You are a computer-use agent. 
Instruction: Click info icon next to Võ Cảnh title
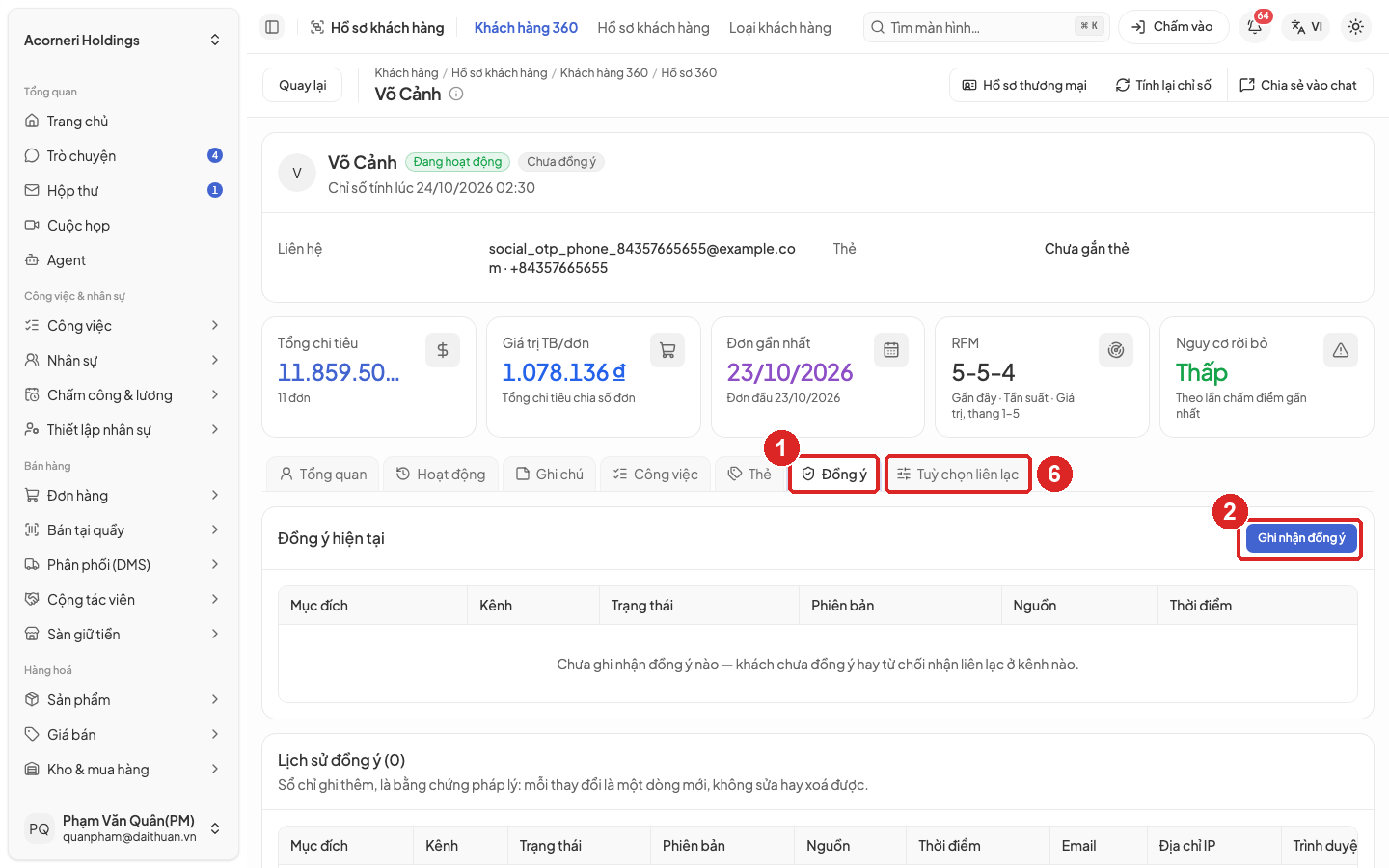tap(456, 94)
